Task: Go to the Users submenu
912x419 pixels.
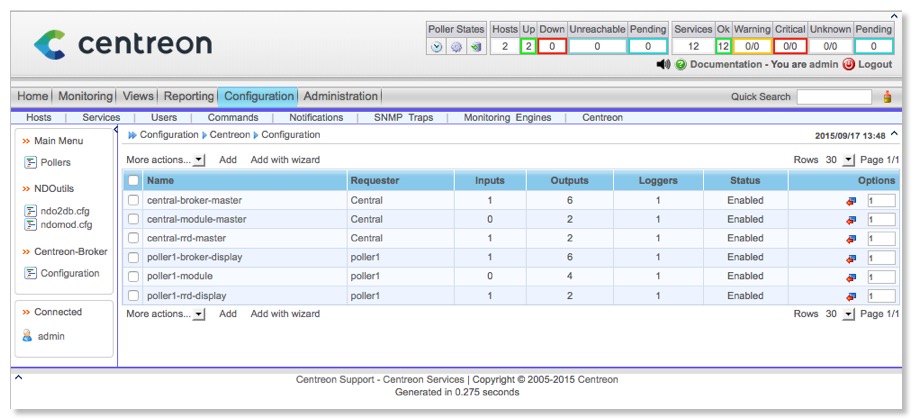Action: click(x=164, y=118)
